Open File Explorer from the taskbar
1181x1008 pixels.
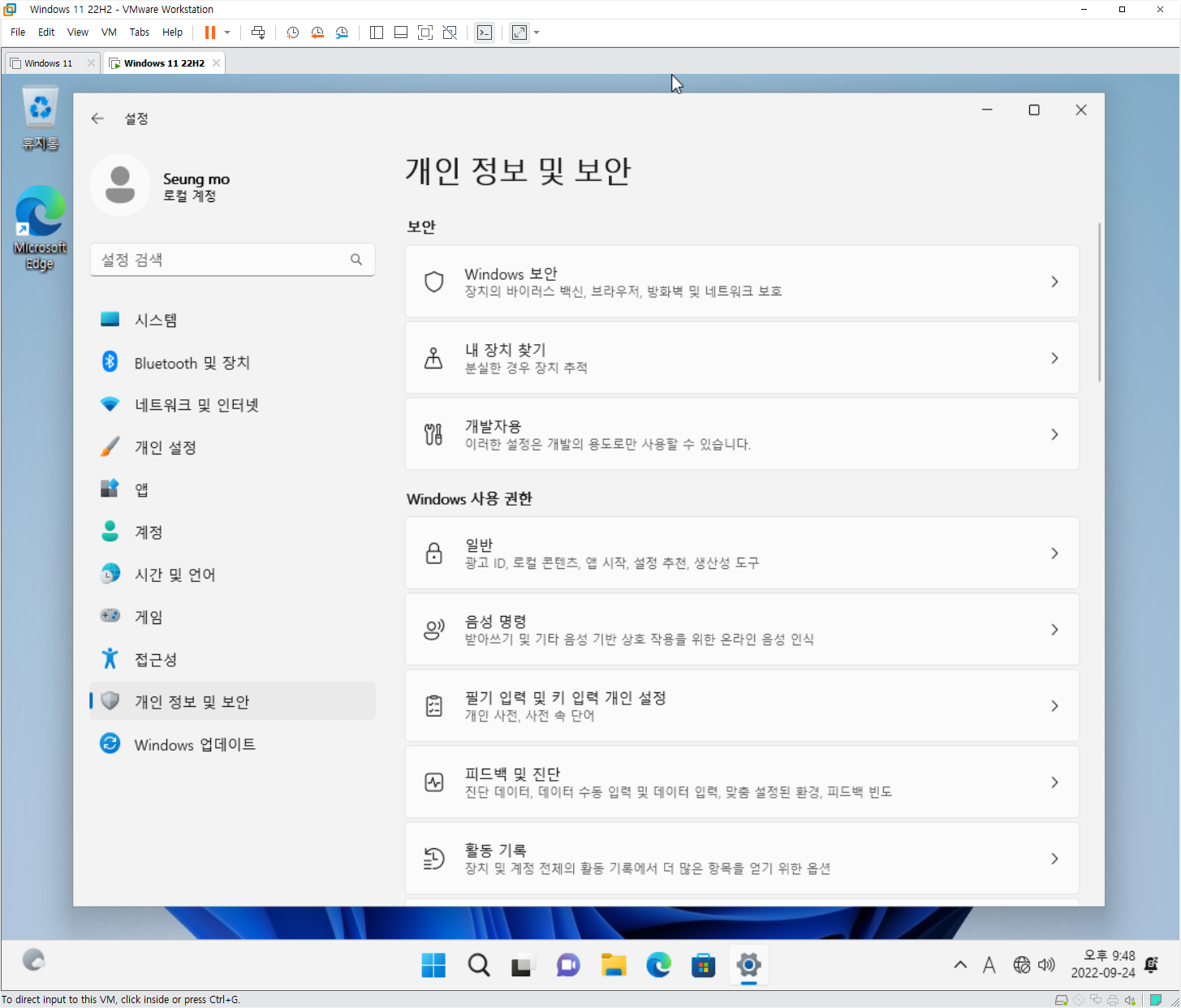coord(614,965)
